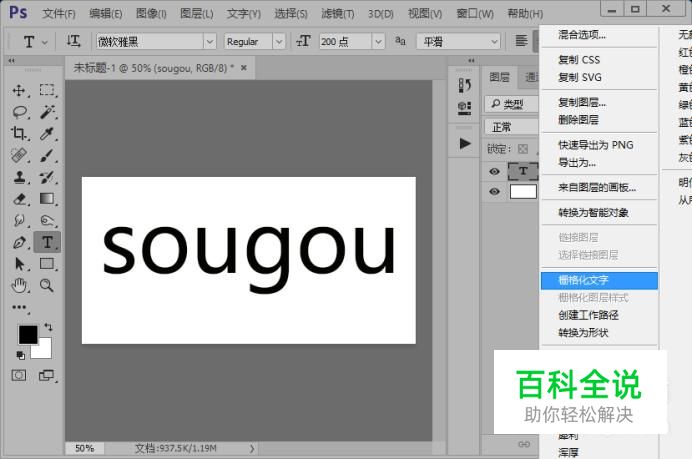Select the Rectangular Marquee tool
This screenshot has height=459, width=692.
click(x=47, y=90)
